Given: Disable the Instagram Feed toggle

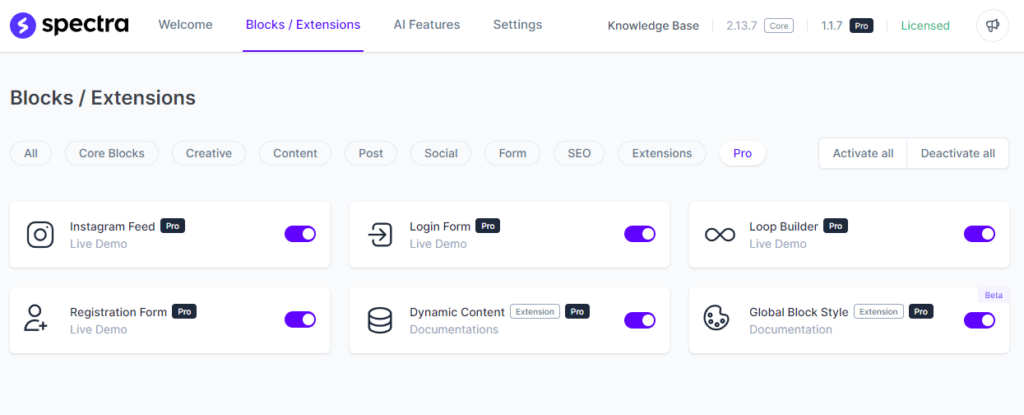Looking at the screenshot, I should tap(300, 234).
